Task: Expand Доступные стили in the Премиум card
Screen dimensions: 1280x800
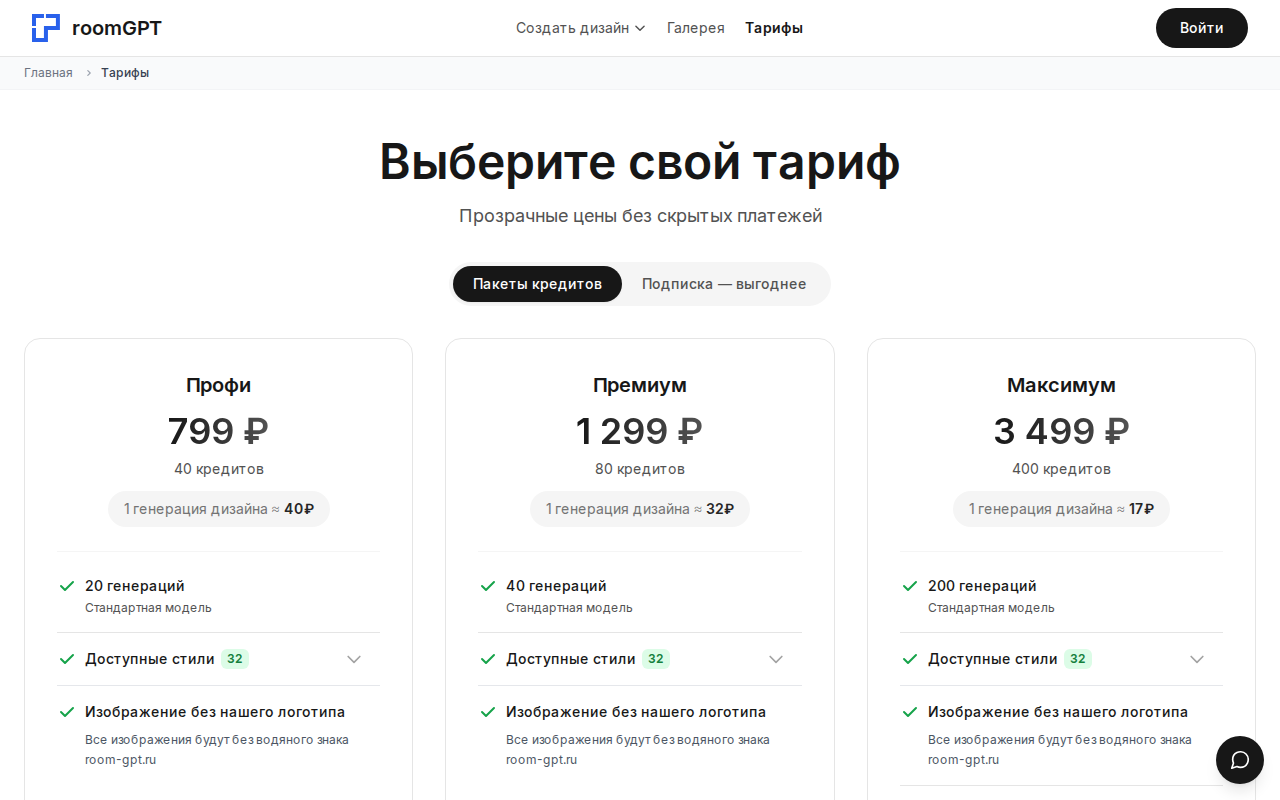Action: pos(776,659)
